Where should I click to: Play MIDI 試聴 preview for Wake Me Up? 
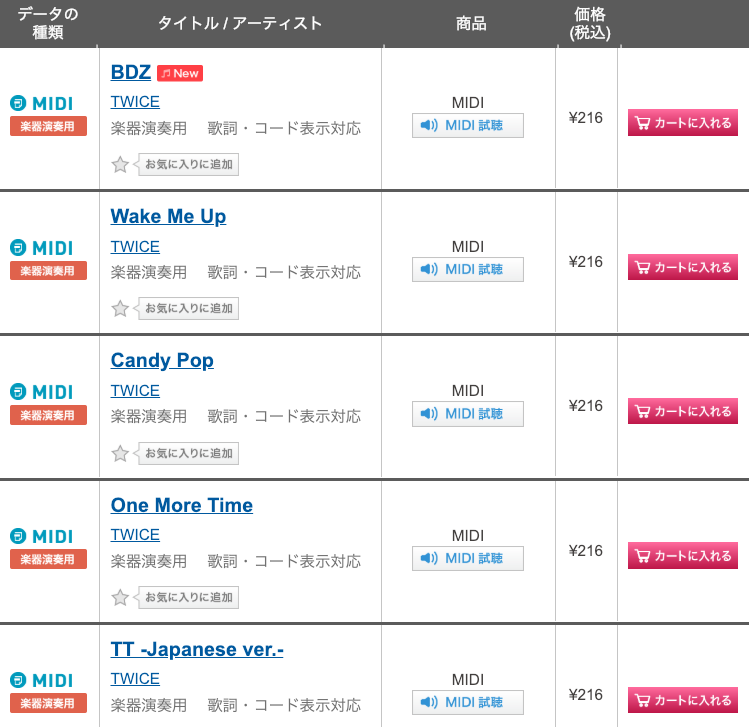click(x=468, y=269)
